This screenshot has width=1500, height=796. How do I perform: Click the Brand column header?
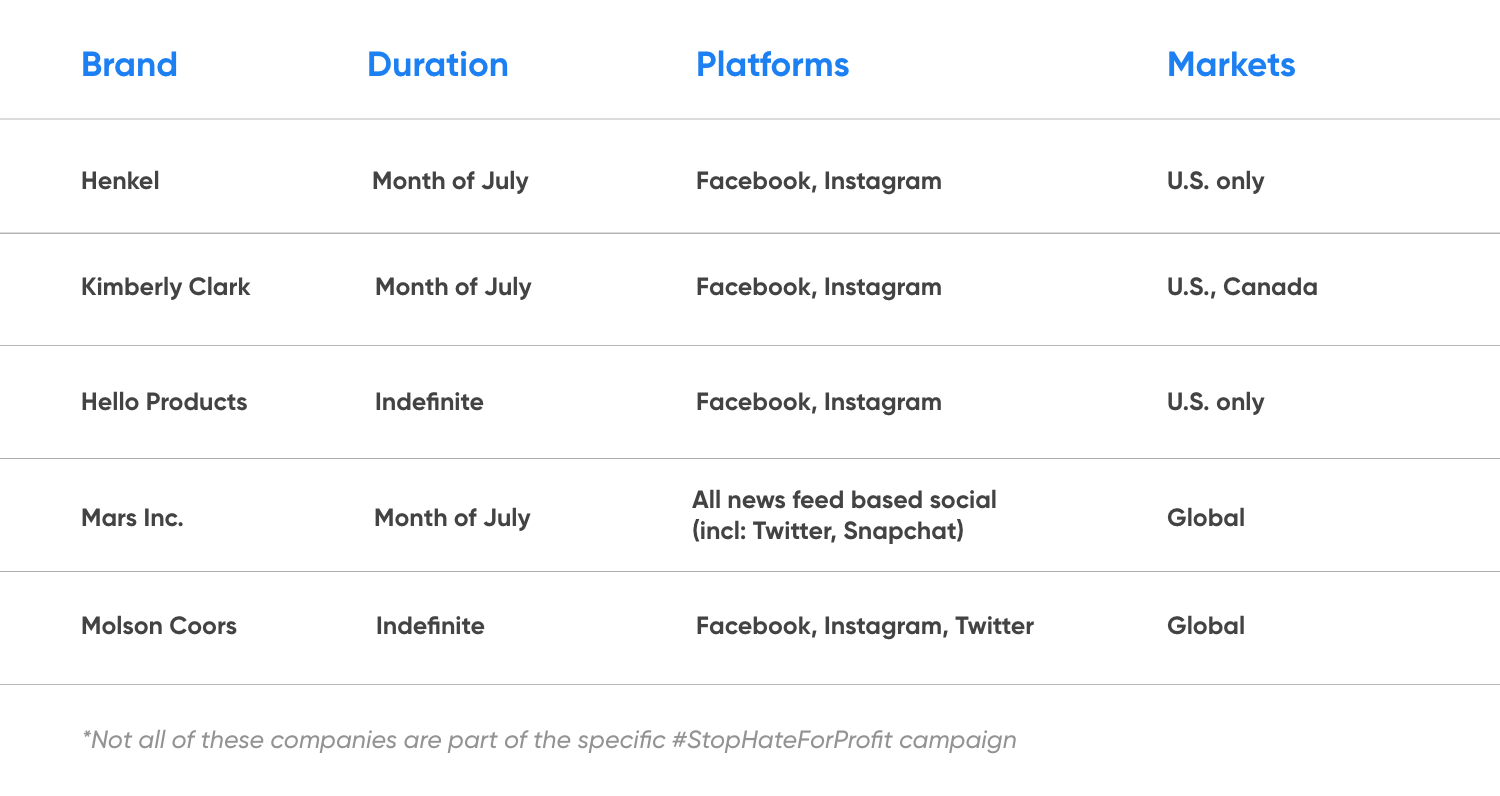click(129, 65)
